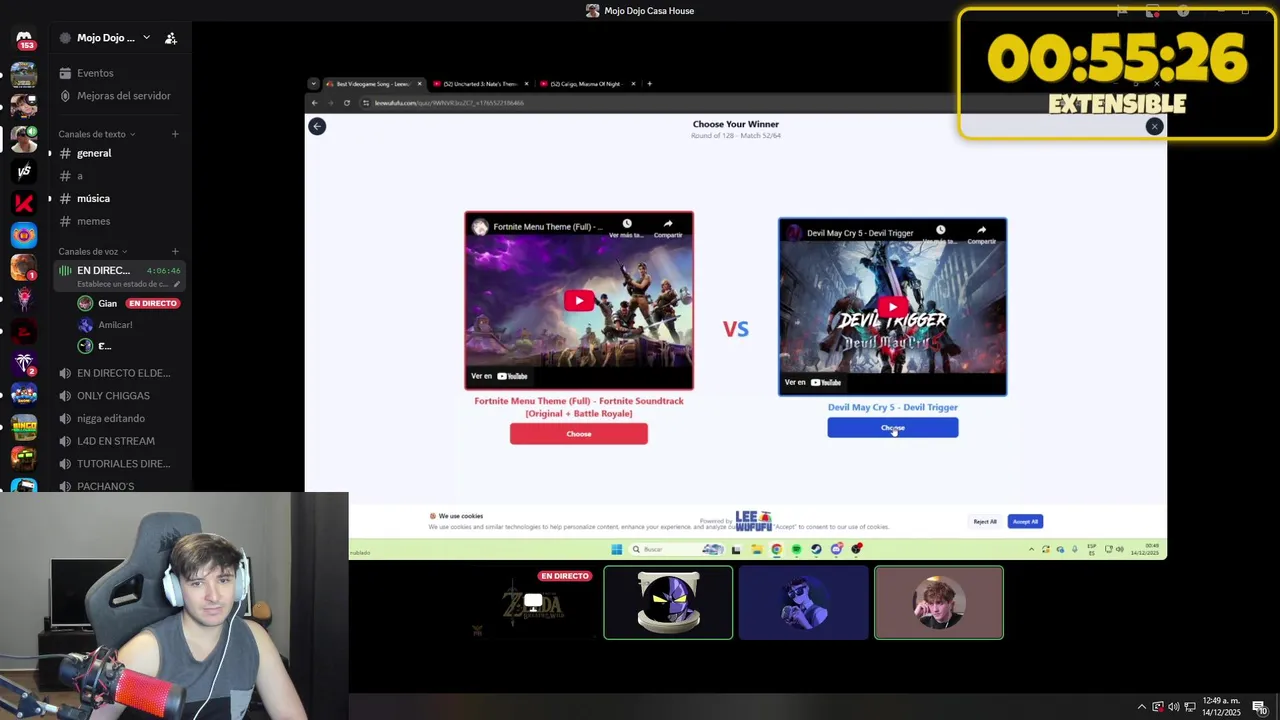The image size is (1280, 720).
Task: Close the Best Videogame Song tab
Action: click(419, 84)
